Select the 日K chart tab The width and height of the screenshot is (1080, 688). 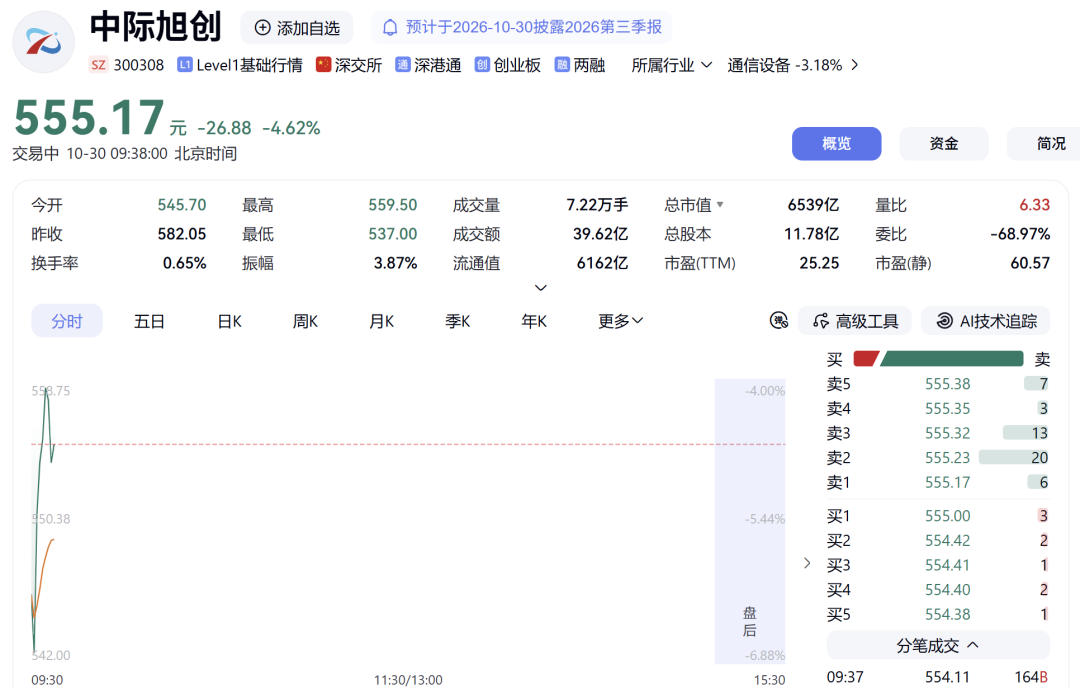point(229,321)
